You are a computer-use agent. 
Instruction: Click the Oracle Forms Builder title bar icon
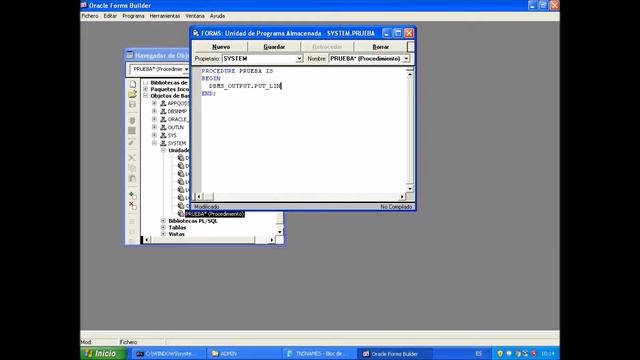click(84, 5)
